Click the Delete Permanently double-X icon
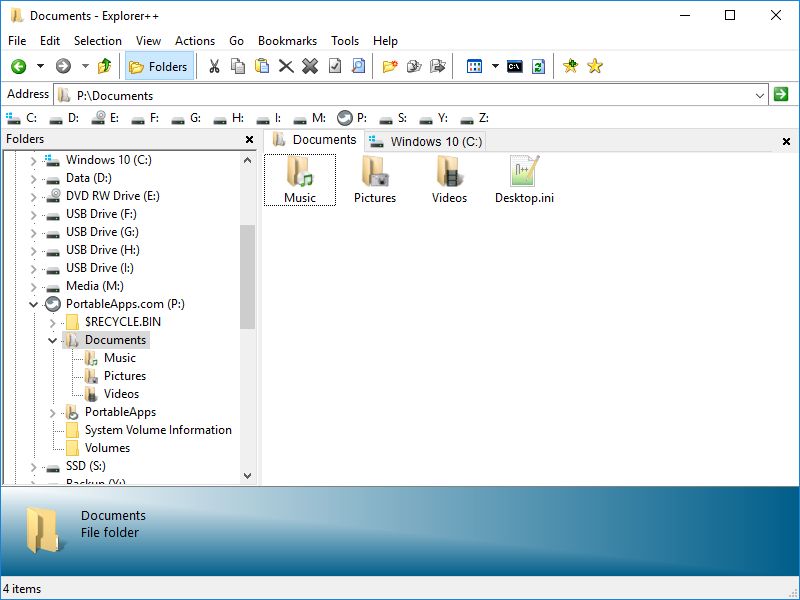Screen dimensions: 800x600 309,66
